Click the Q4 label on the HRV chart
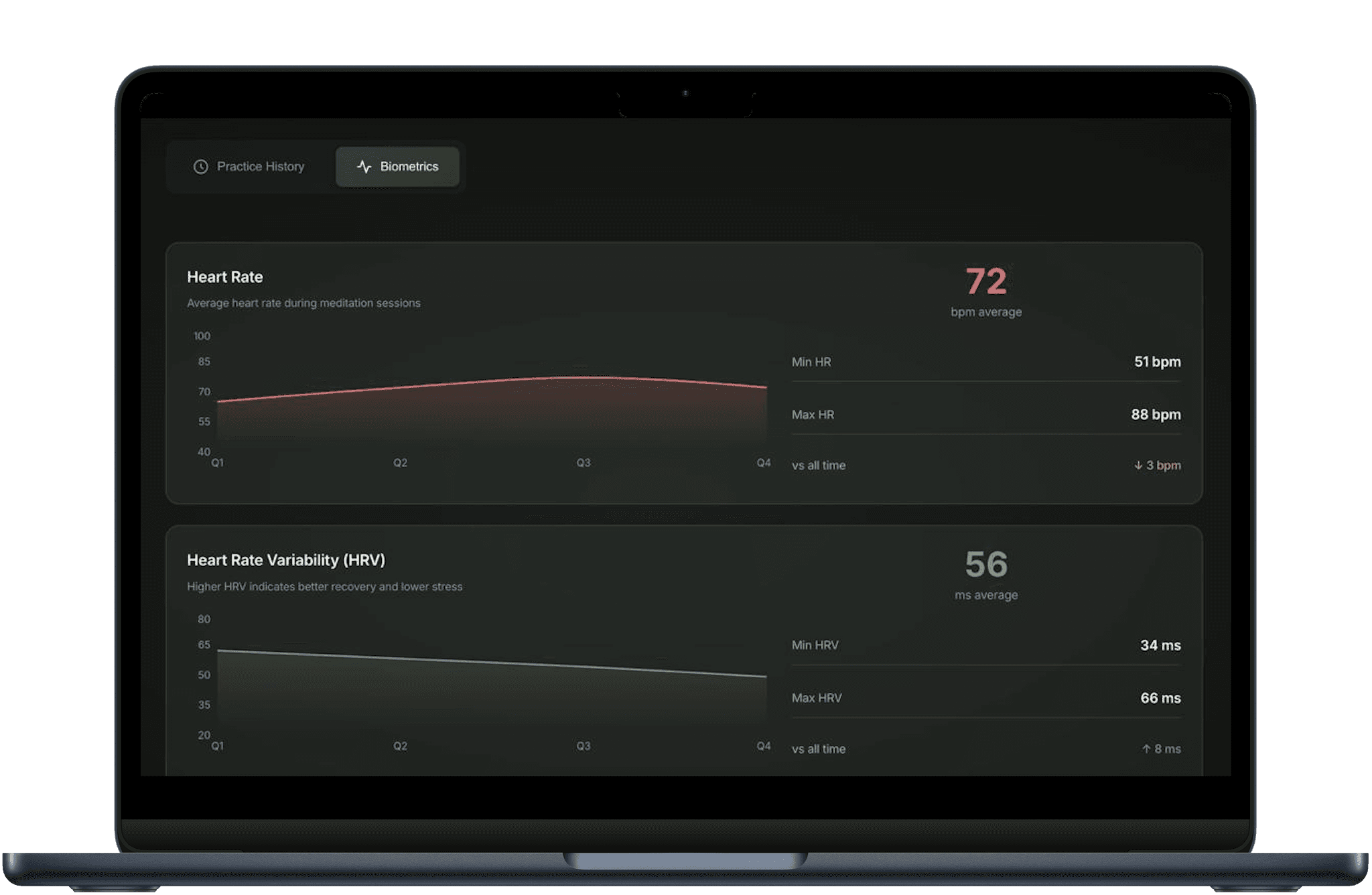This screenshot has height=895, width=1372. point(764,745)
